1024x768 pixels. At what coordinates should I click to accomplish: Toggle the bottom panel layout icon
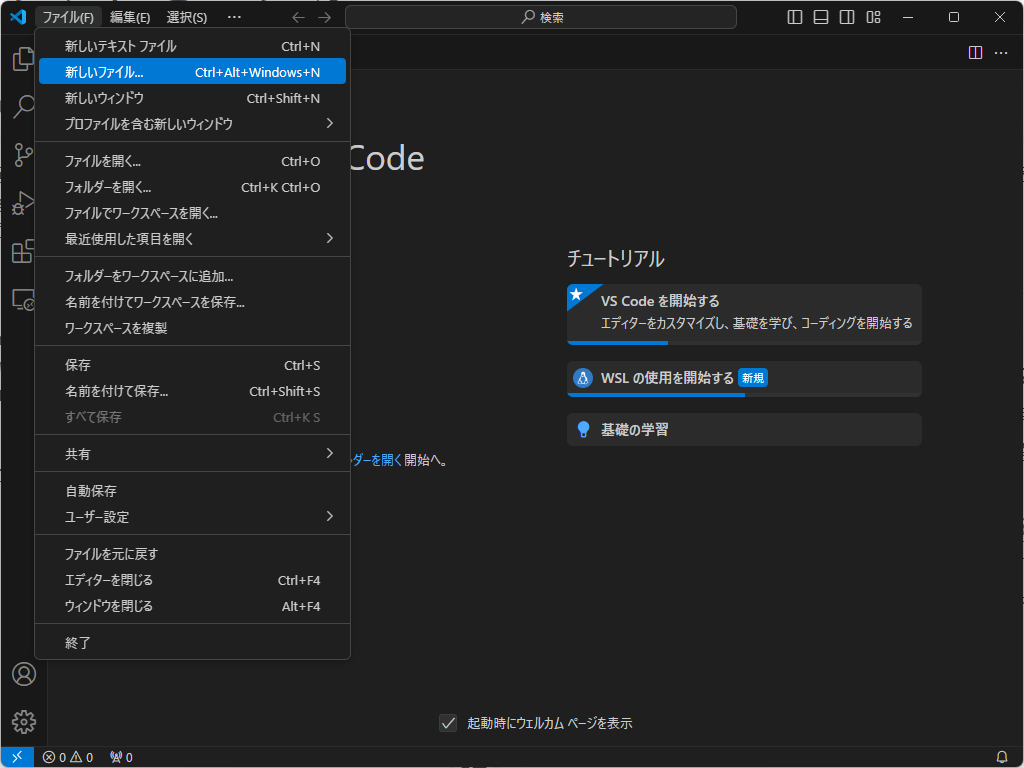[821, 17]
